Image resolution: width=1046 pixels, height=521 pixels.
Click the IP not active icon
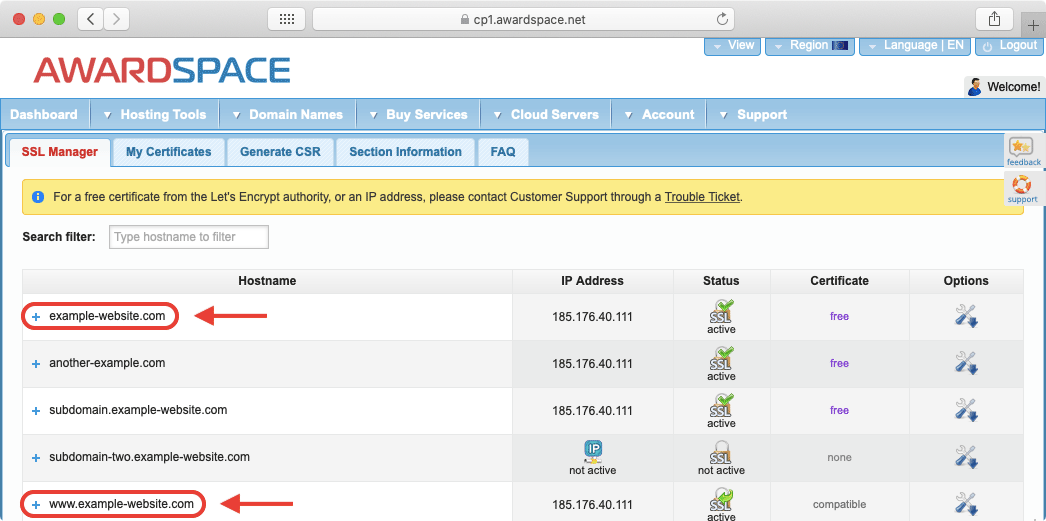tap(592, 451)
